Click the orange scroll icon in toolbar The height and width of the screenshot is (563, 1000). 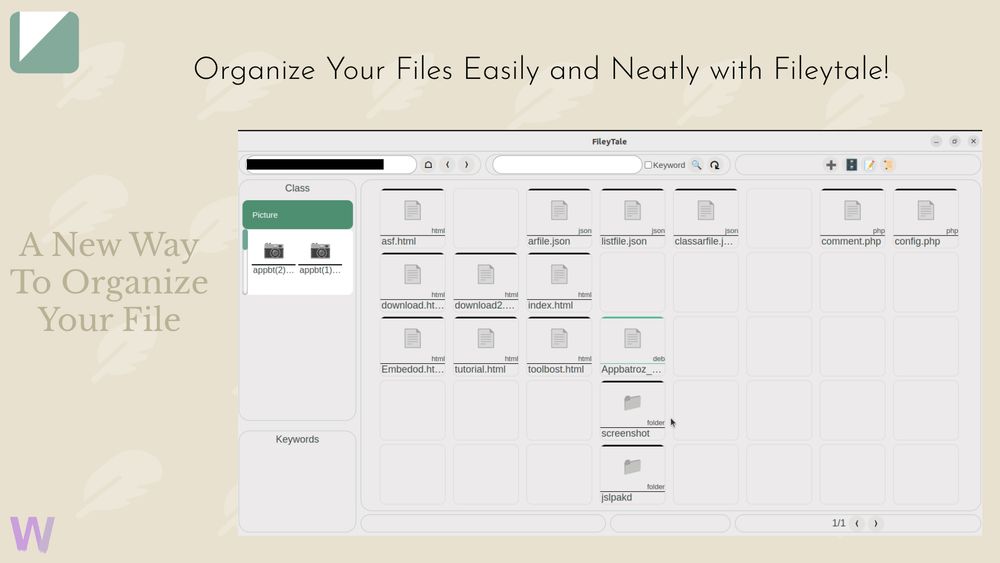click(888, 165)
